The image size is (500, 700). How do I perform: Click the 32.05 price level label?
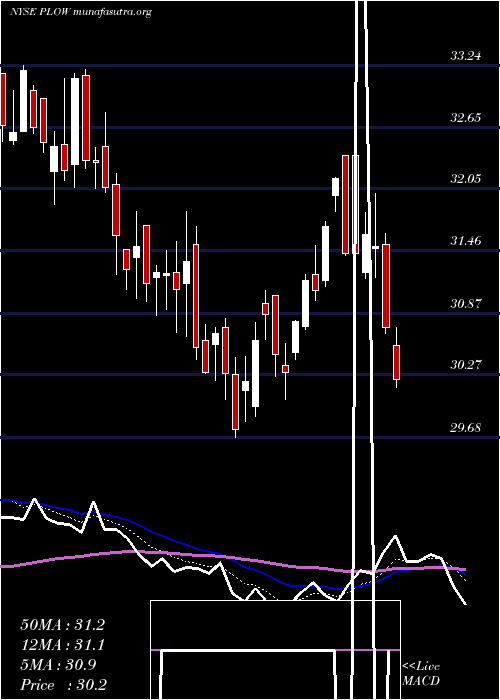(466, 179)
